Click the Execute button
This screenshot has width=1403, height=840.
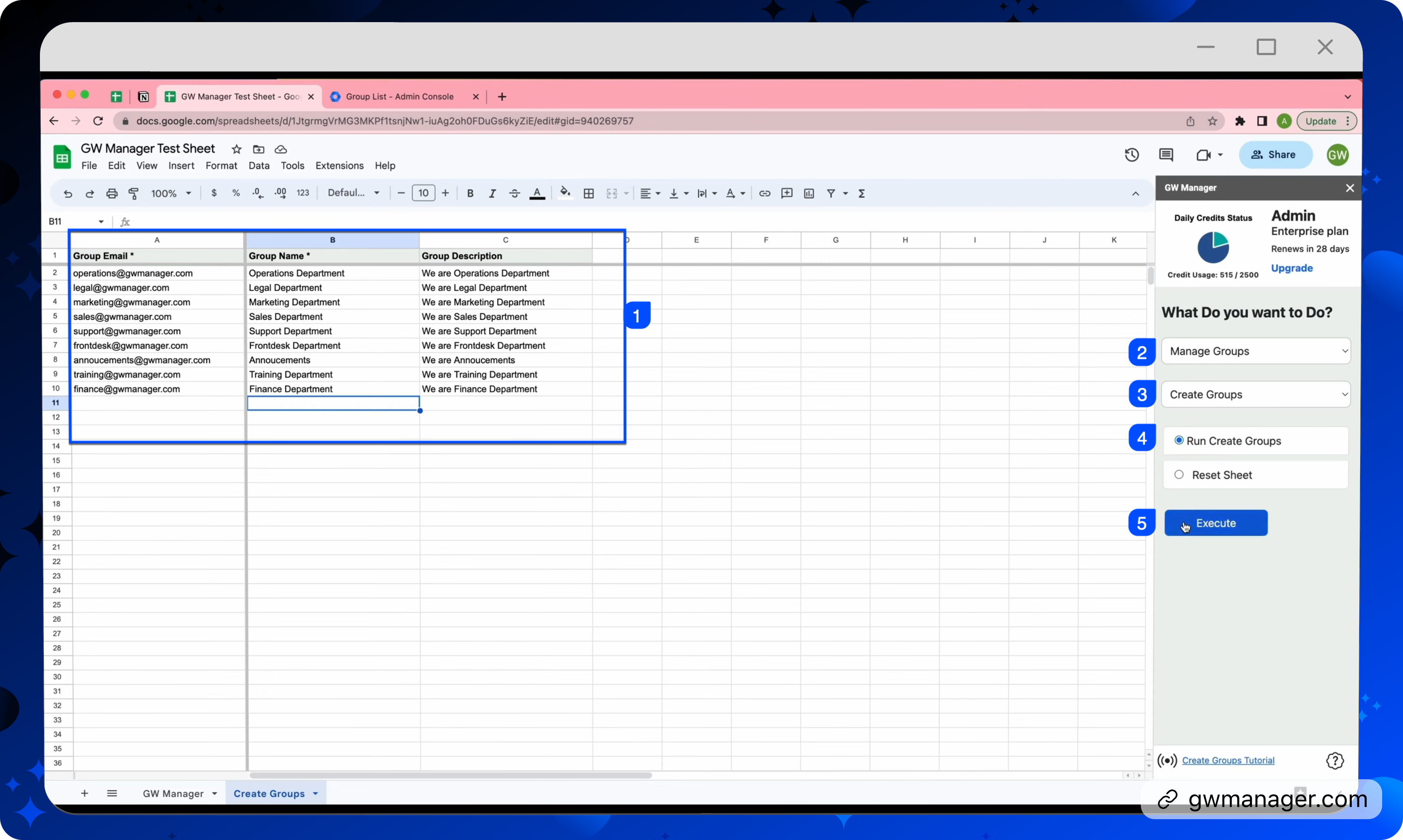click(1215, 523)
